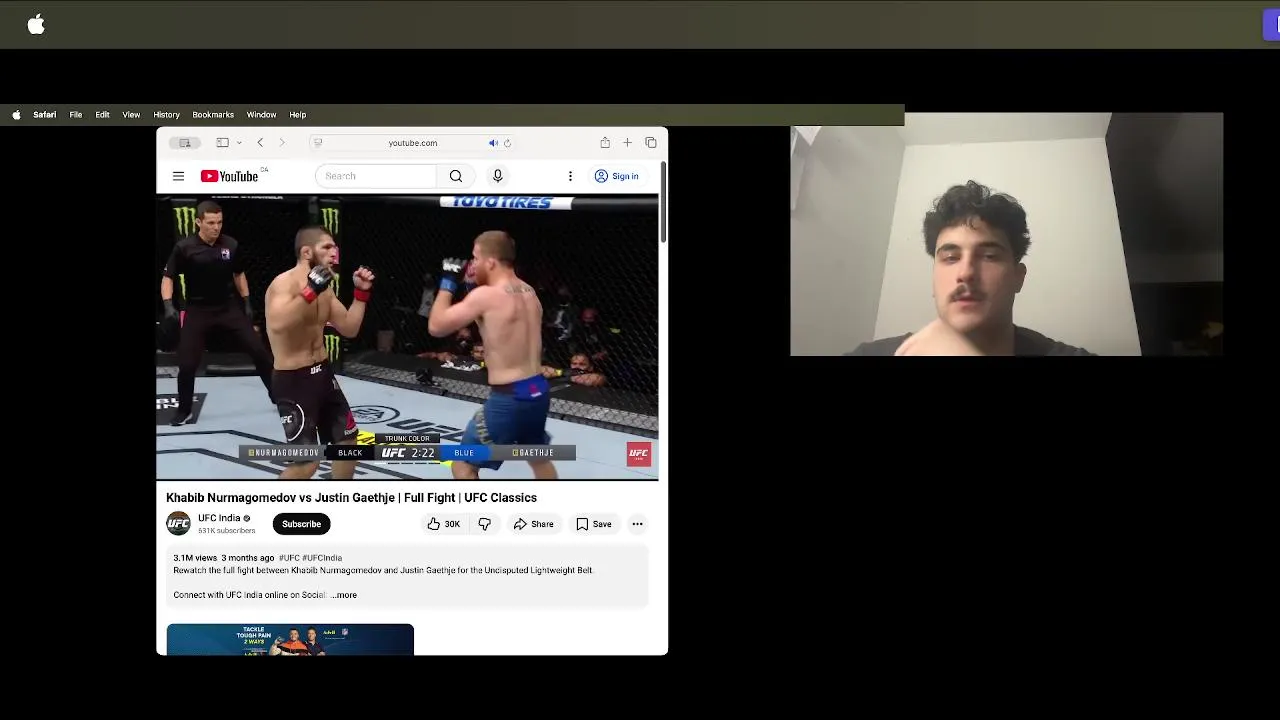Subscribe to UFC India
Image resolution: width=1280 pixels, height=720 pixels.
tap(301, 524)
